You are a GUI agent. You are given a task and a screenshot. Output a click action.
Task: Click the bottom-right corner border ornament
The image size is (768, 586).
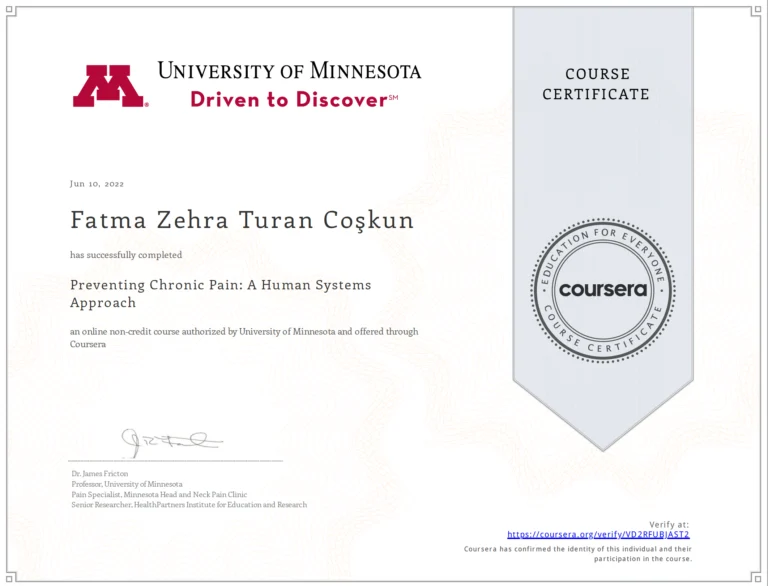click(756, 574)
